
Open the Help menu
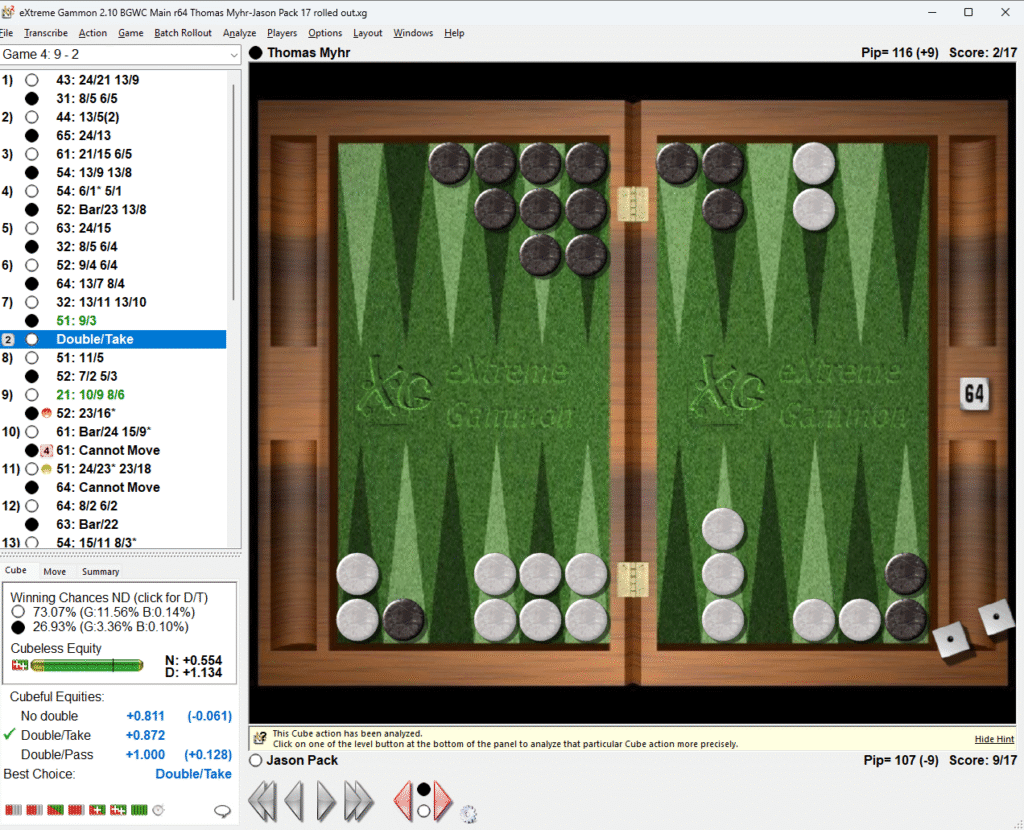(x=454, y=33)
